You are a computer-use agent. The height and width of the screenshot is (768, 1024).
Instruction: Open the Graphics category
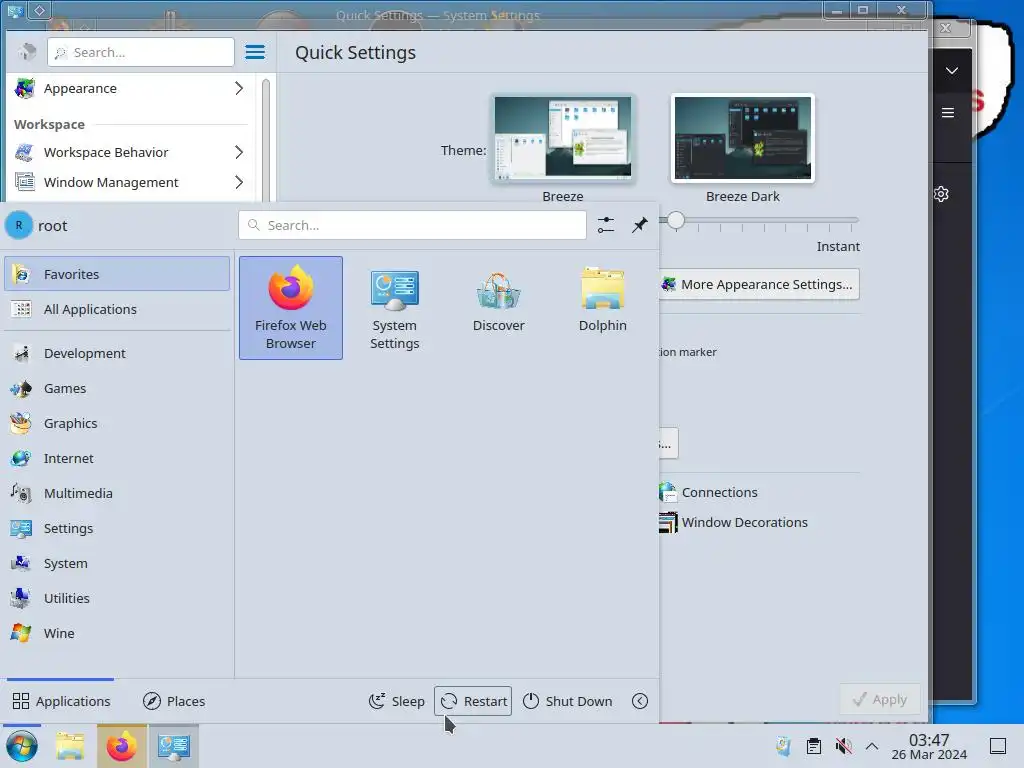tap(117, 423)
